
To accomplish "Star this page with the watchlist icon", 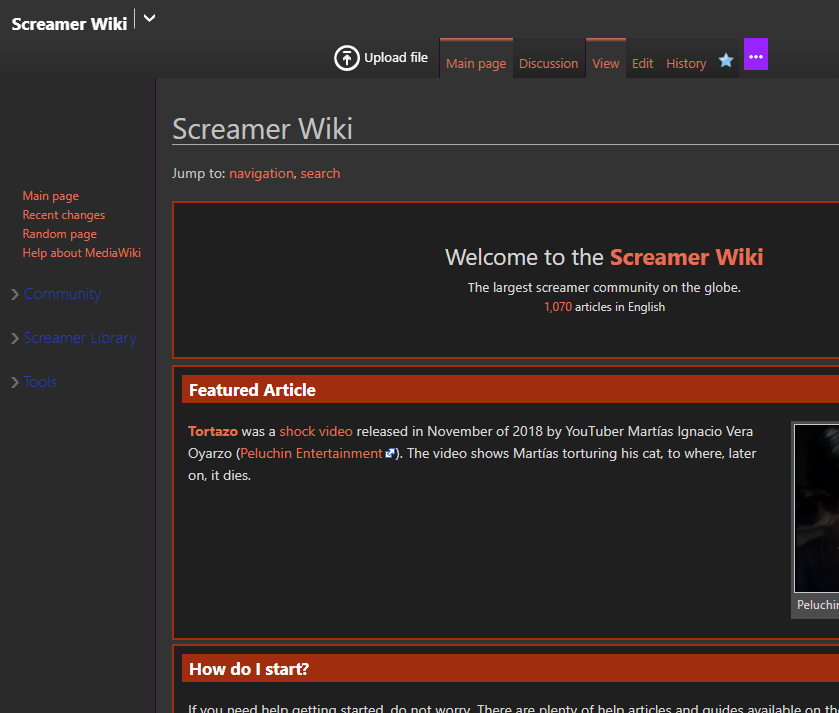I will [726, 60].
